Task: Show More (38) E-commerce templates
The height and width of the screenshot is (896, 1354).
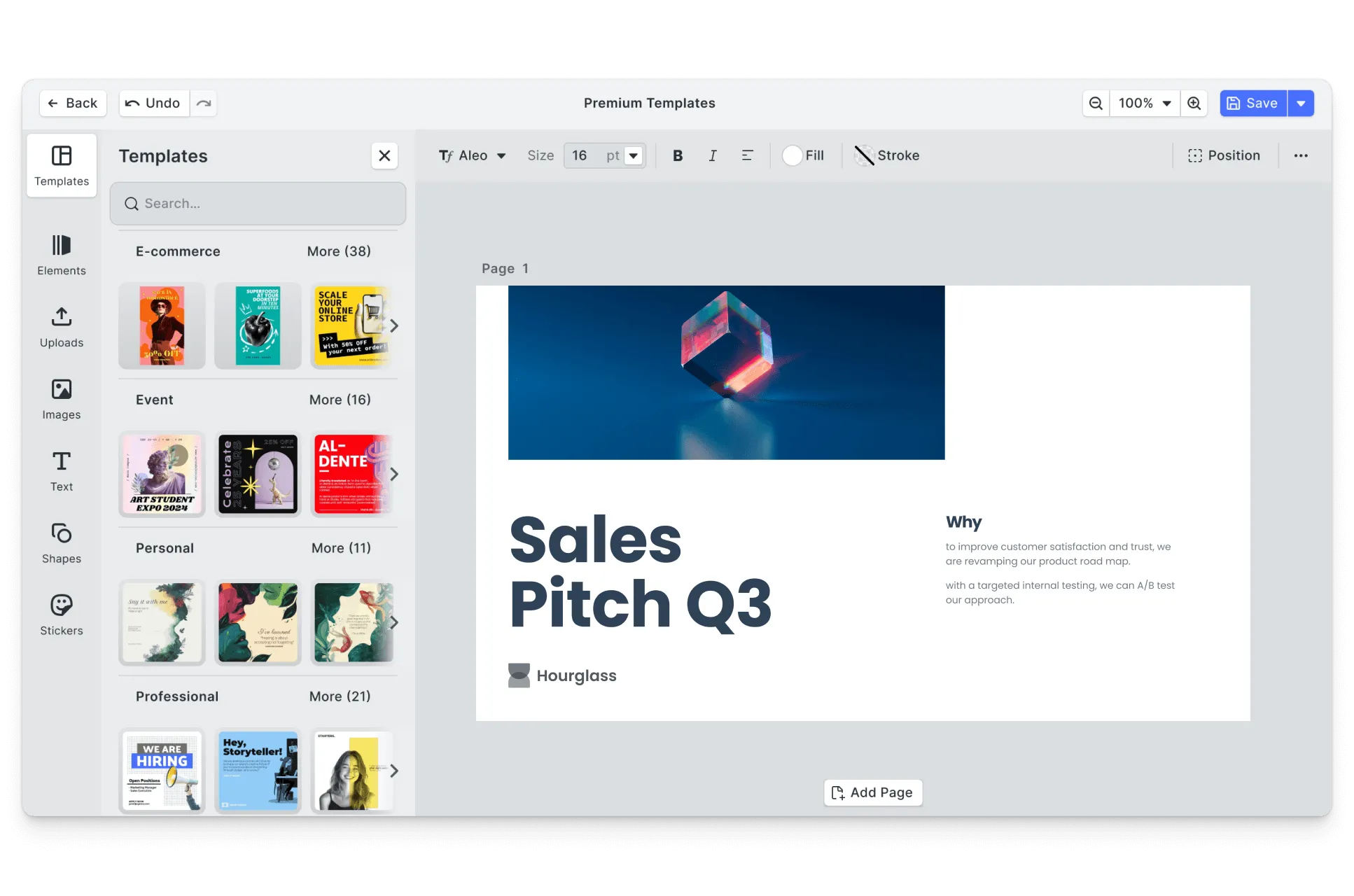Action: tap(339, 251)
